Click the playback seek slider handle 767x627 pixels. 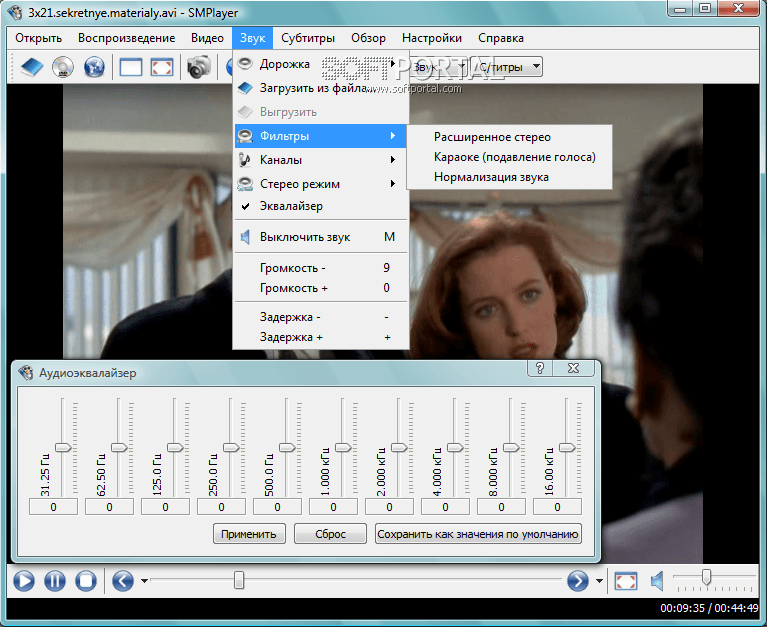coord(239,580)
